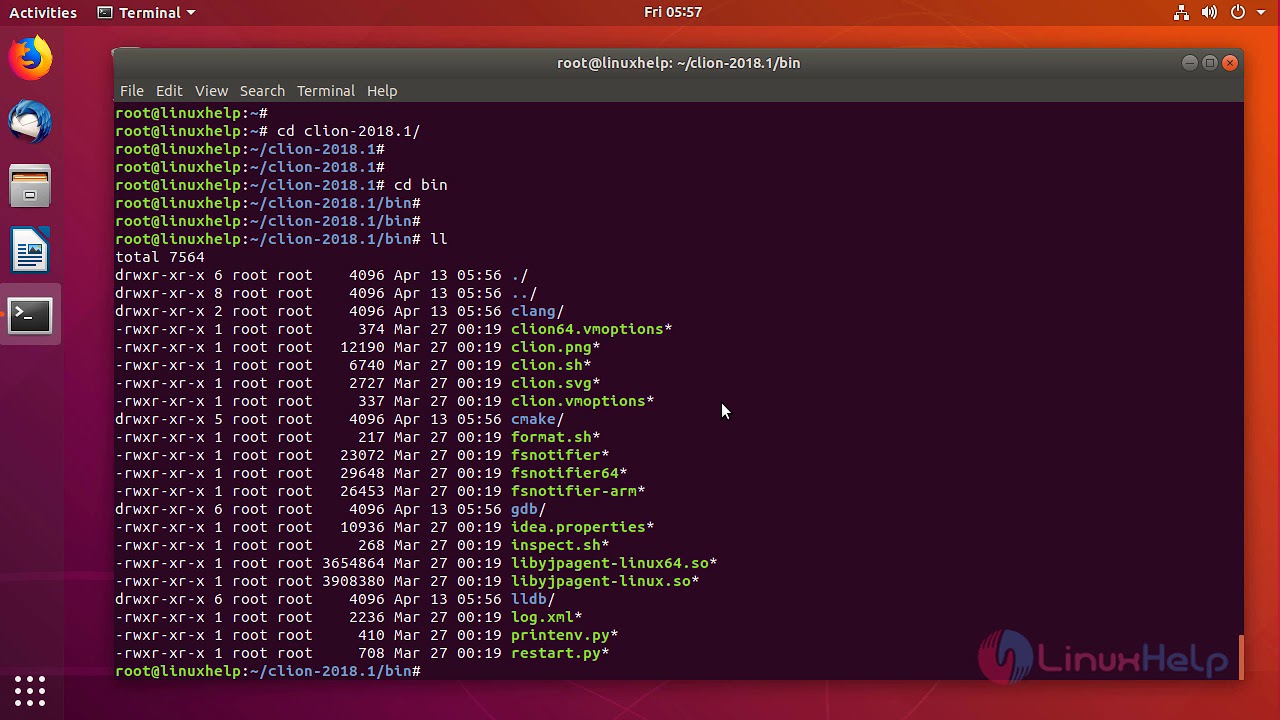The width and height of the screenshot is (1280, 720).
Task: Minimize the terminal window
Action: 1189,63
